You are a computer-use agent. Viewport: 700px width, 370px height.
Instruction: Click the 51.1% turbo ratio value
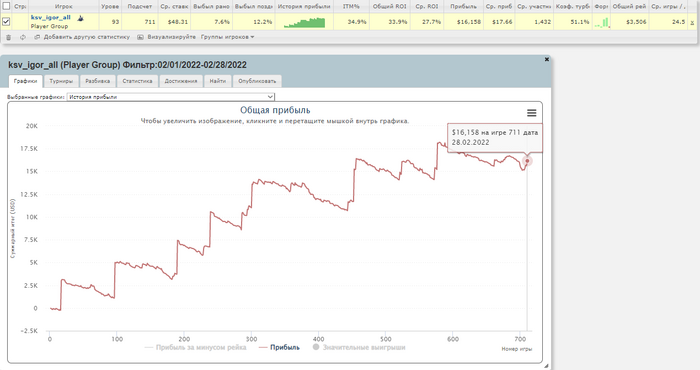tap(579, 21)
